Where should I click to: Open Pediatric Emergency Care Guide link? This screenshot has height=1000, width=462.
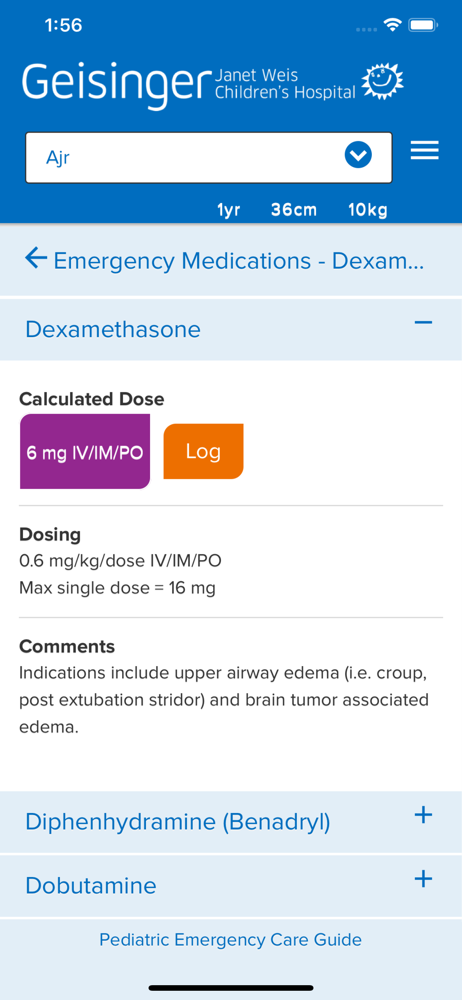(230, 939)
